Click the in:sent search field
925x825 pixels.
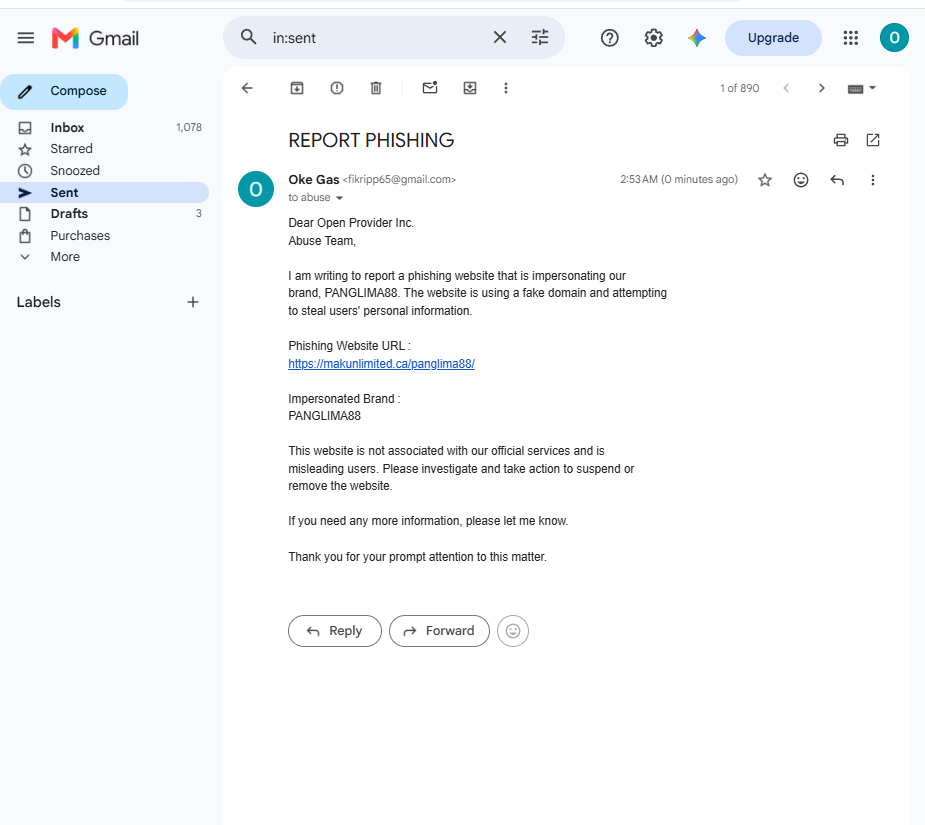click(x=378, y=38)
